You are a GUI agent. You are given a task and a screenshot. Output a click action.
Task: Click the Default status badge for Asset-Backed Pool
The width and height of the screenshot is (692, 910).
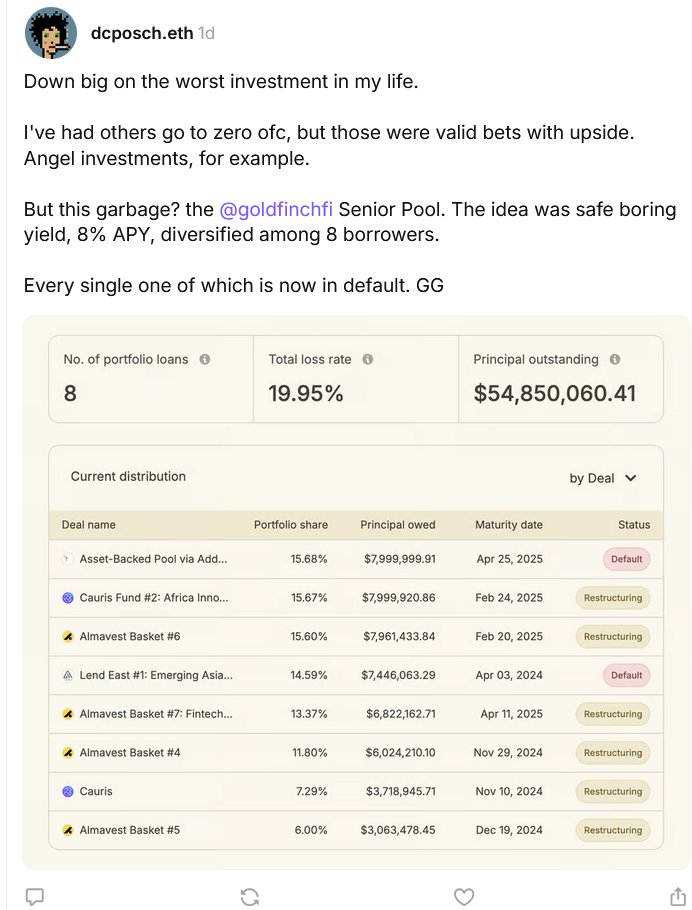(626, 559)
